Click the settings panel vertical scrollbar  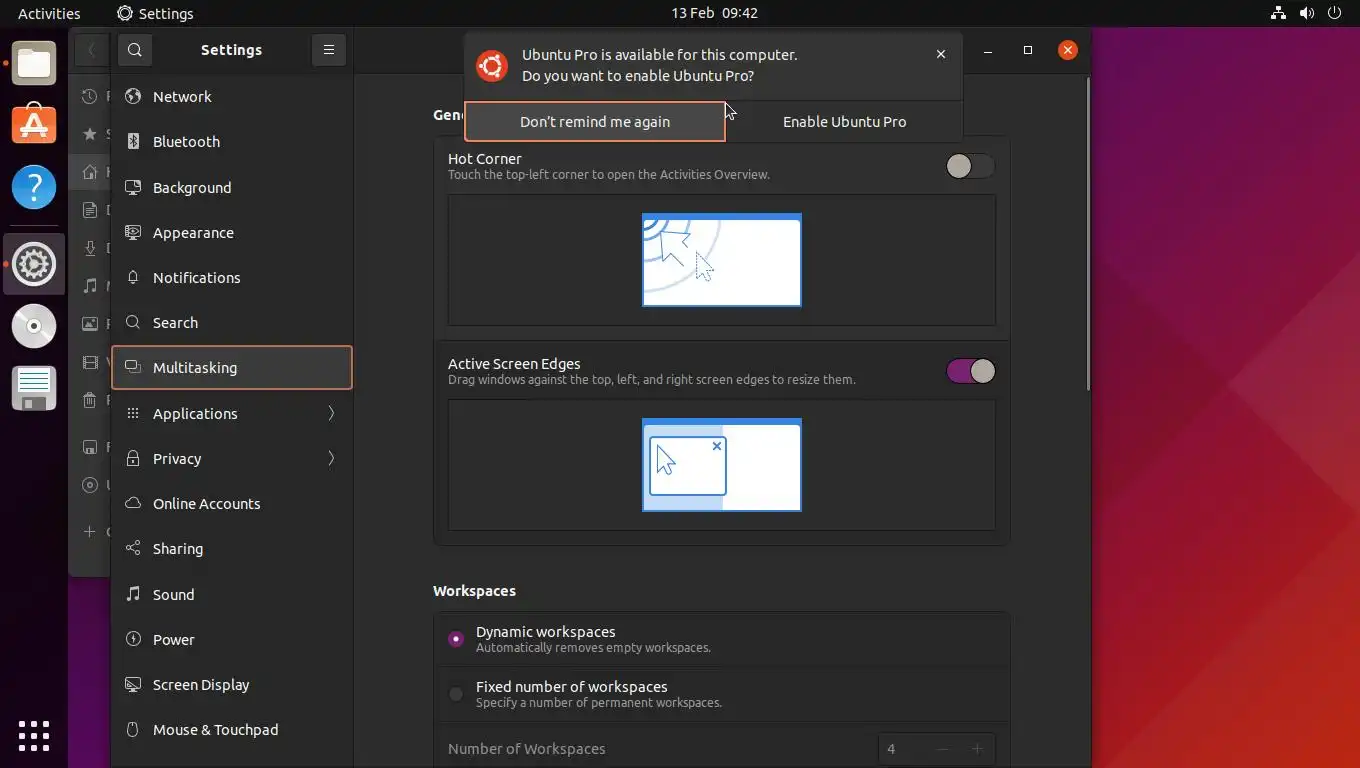coord(1088,235)
